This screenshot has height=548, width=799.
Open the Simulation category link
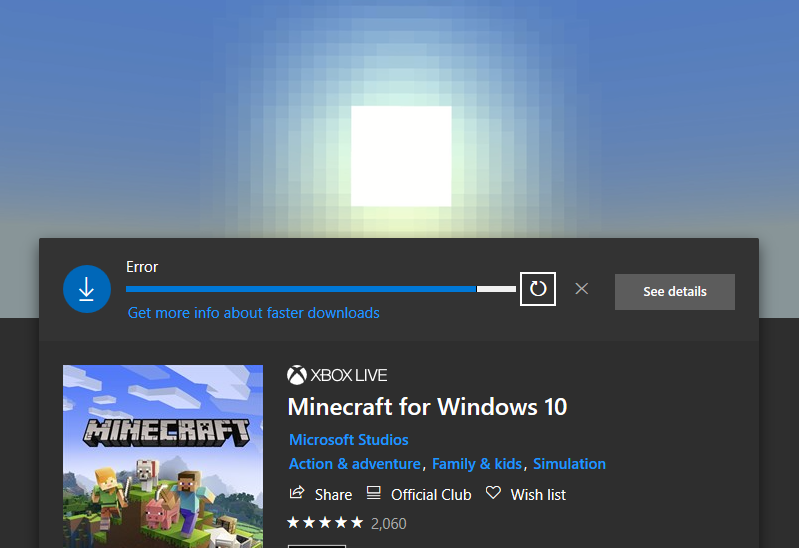[x=569, y=464]
